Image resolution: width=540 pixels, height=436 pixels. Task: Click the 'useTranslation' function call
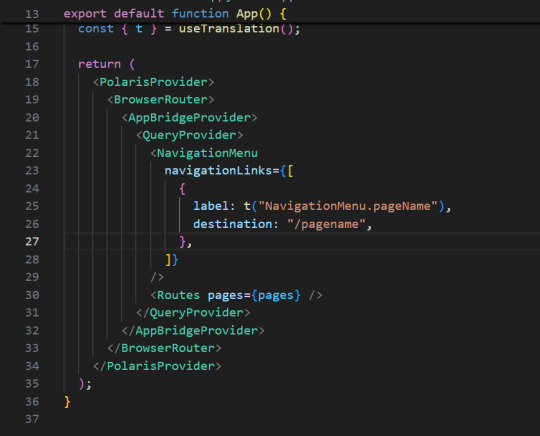[x=229, y=29]
